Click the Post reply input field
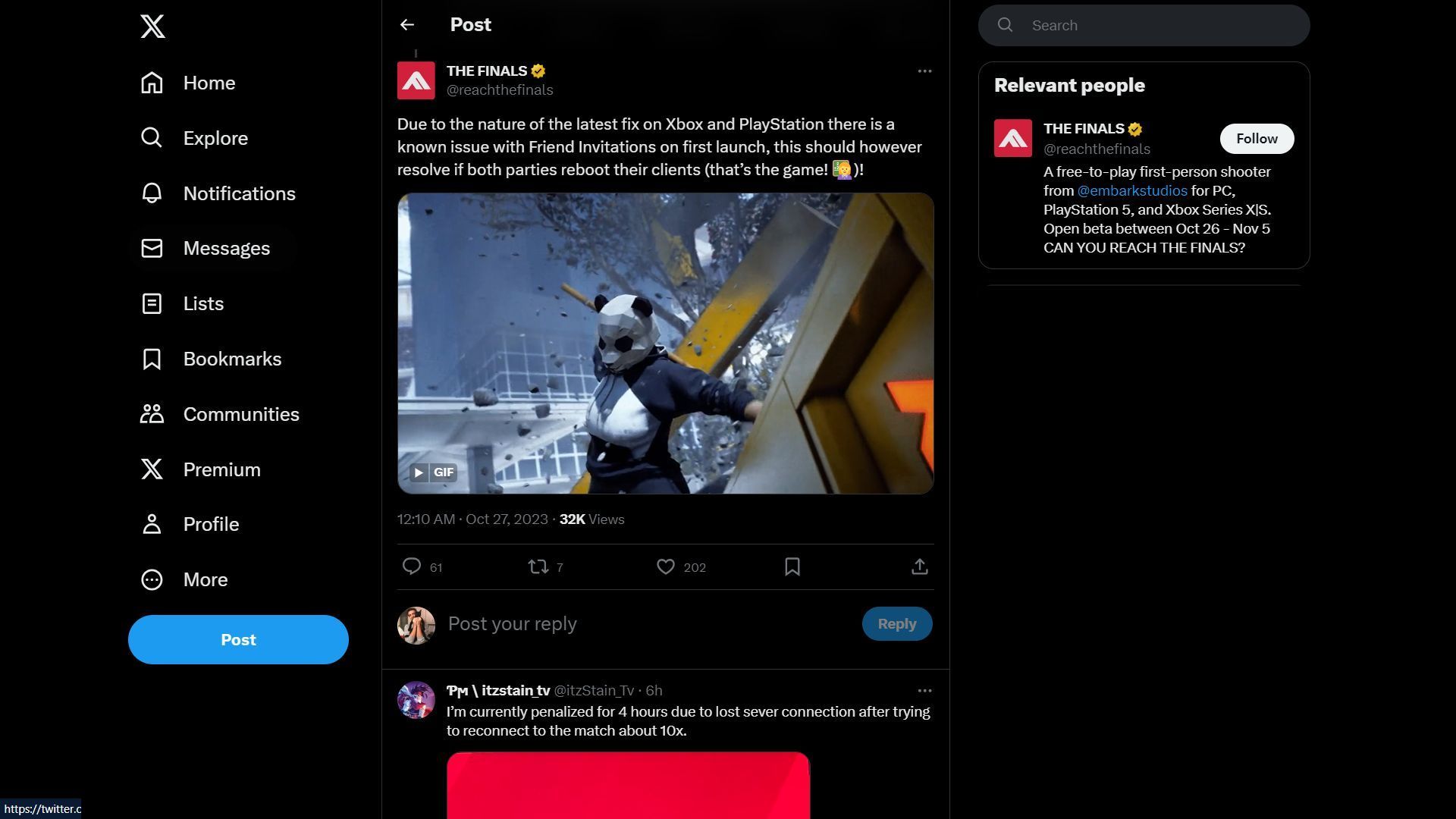 (x=648, y=624)
